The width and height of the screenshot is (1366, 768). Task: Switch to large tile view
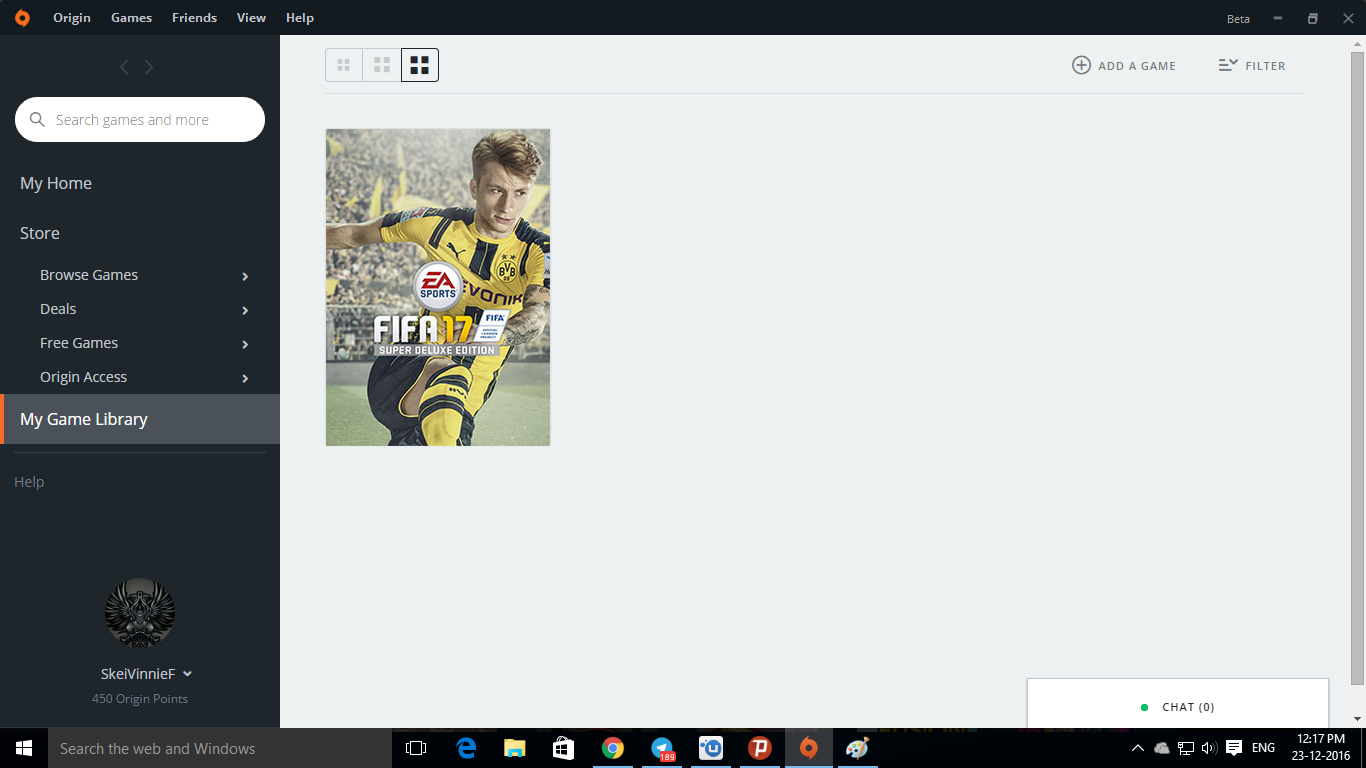coord(420,65)
